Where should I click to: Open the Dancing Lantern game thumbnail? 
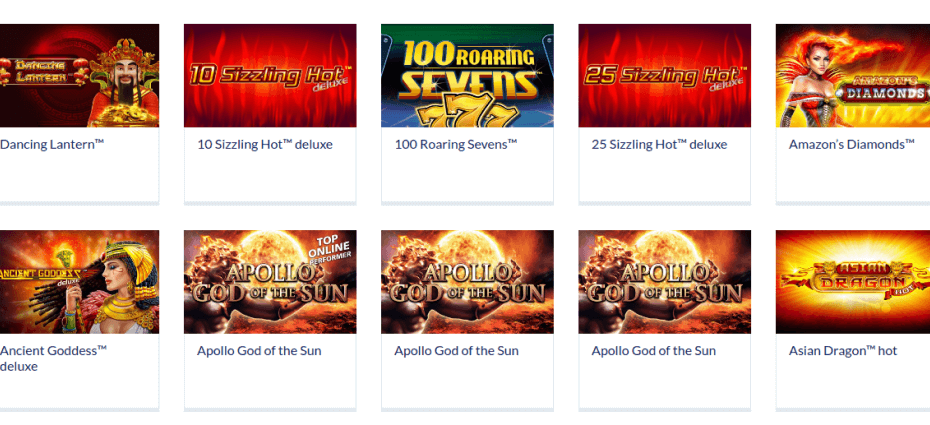pos(79,75)
